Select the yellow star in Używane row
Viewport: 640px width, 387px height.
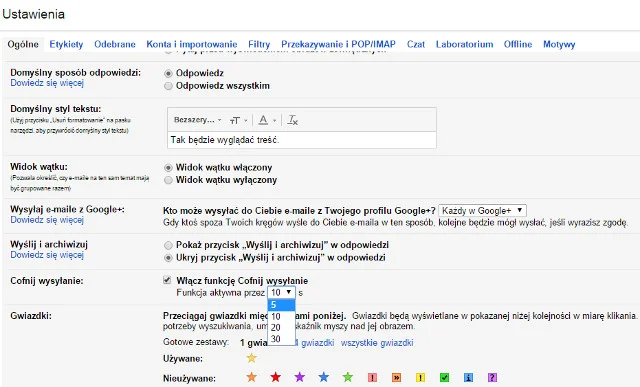(x=251, y=358)
